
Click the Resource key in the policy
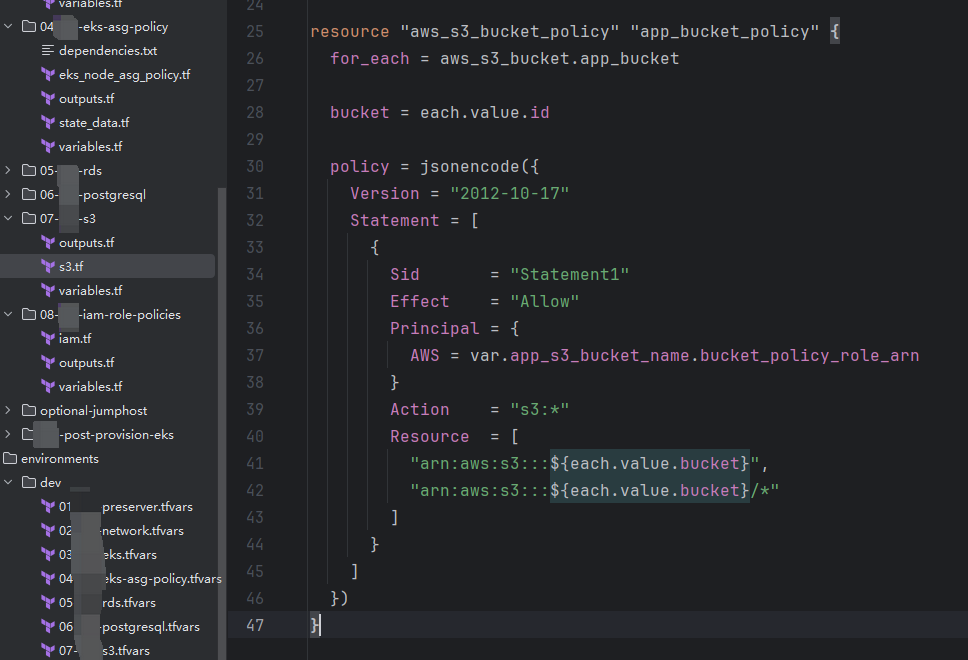tap(429, 437)
